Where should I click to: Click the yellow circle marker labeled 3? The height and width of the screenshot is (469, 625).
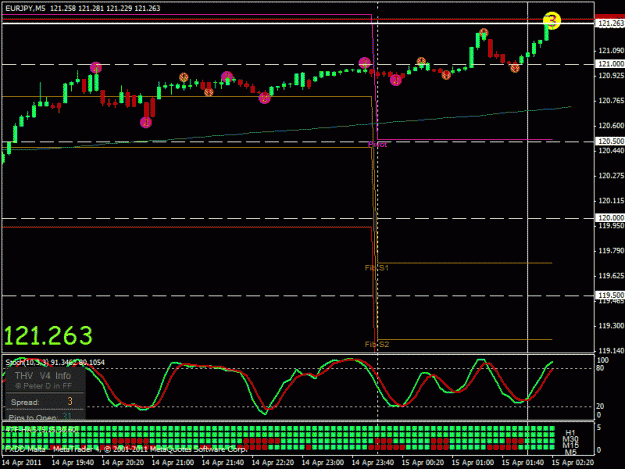pyautogui.click(x=552, y=20)
